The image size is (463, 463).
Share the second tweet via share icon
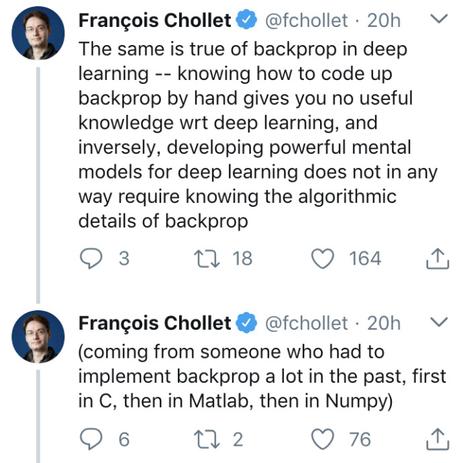click(x=438, y=439)
